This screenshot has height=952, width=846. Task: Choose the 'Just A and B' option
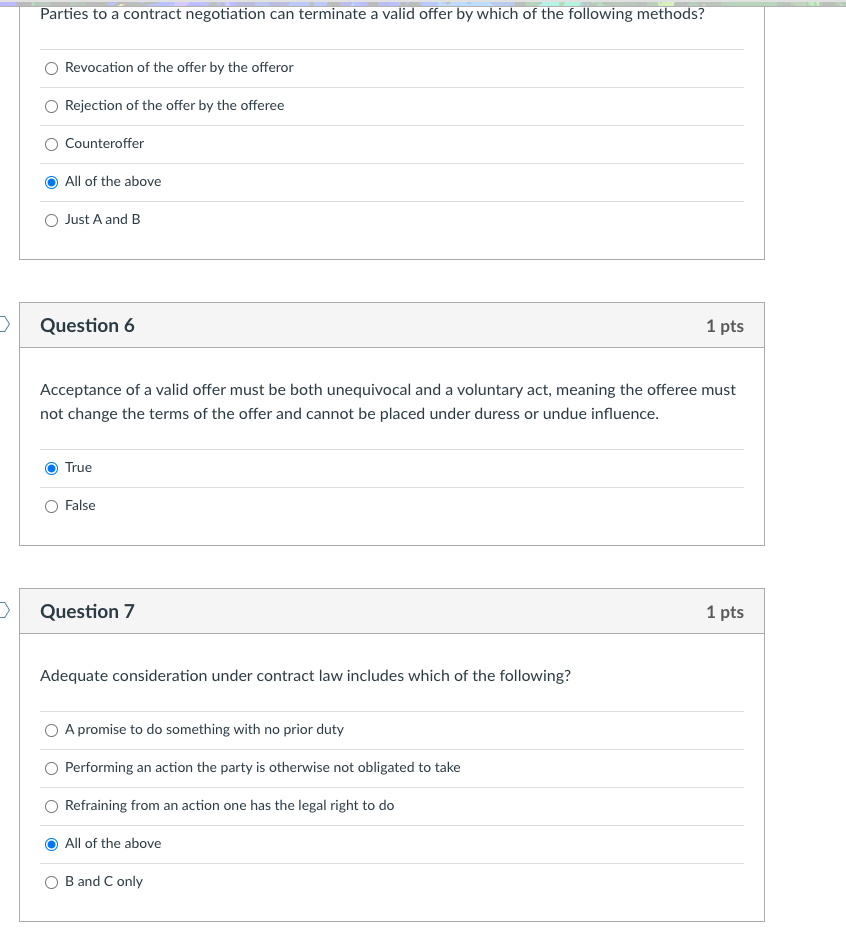(52, 220)
